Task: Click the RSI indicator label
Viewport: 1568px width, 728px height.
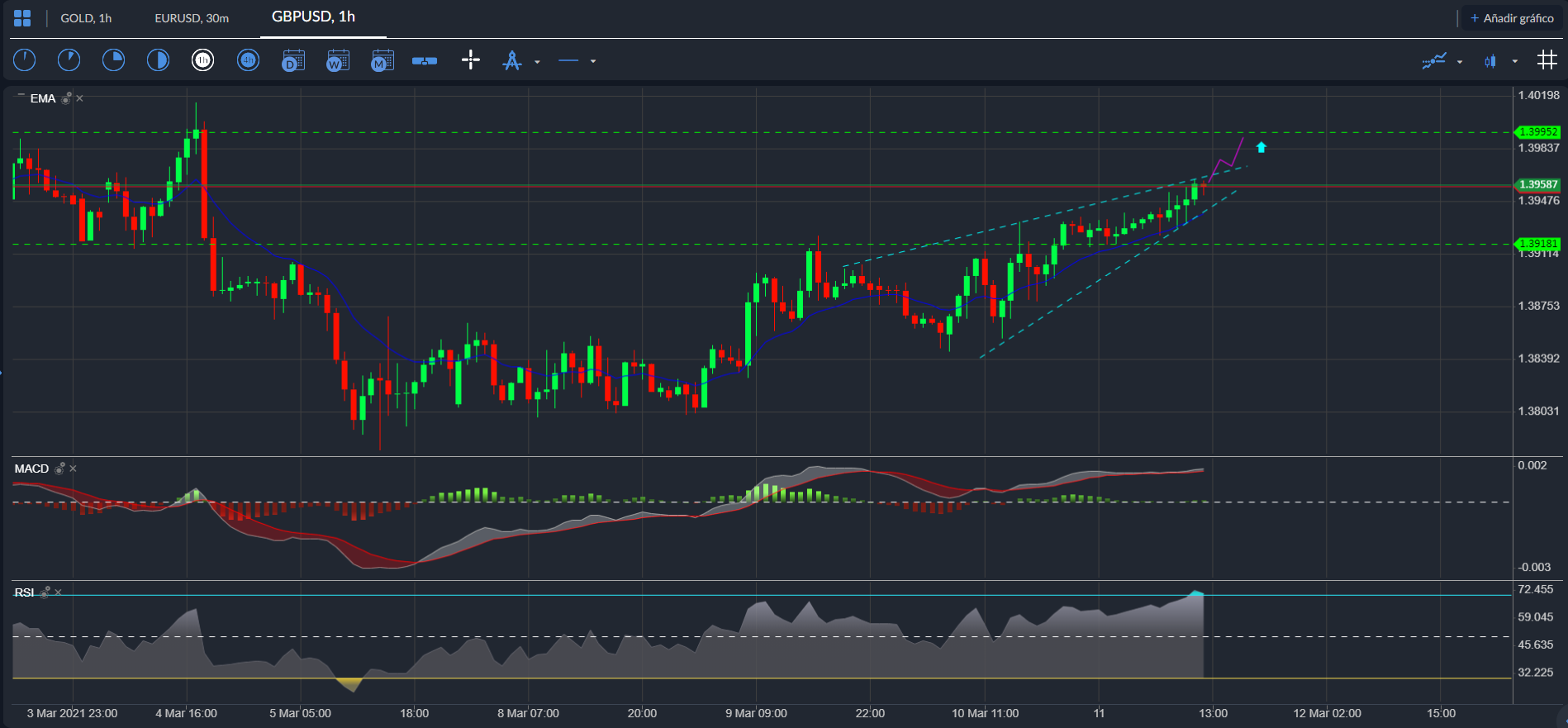Action: pos(24,592)
